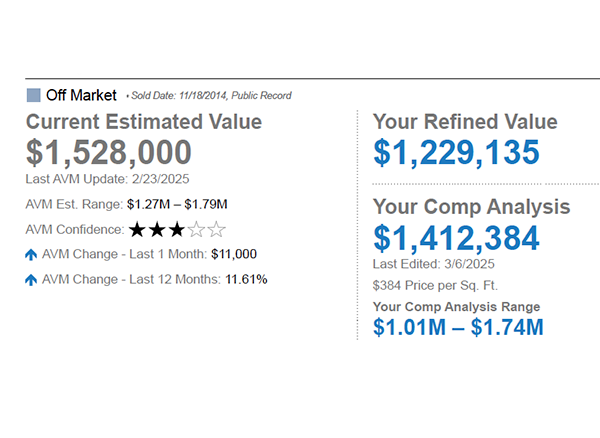This screenshot has width=600, height=438.
Task: Click the $1,528,000 current estimated value
Action: tap(108, 153)
